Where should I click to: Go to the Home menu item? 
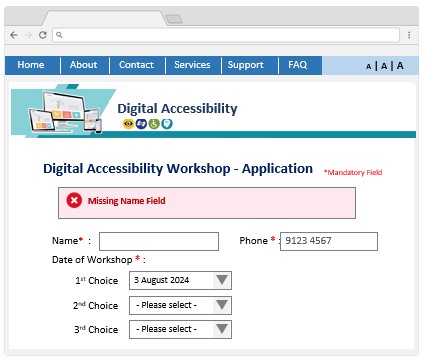[x=31, y=65]
